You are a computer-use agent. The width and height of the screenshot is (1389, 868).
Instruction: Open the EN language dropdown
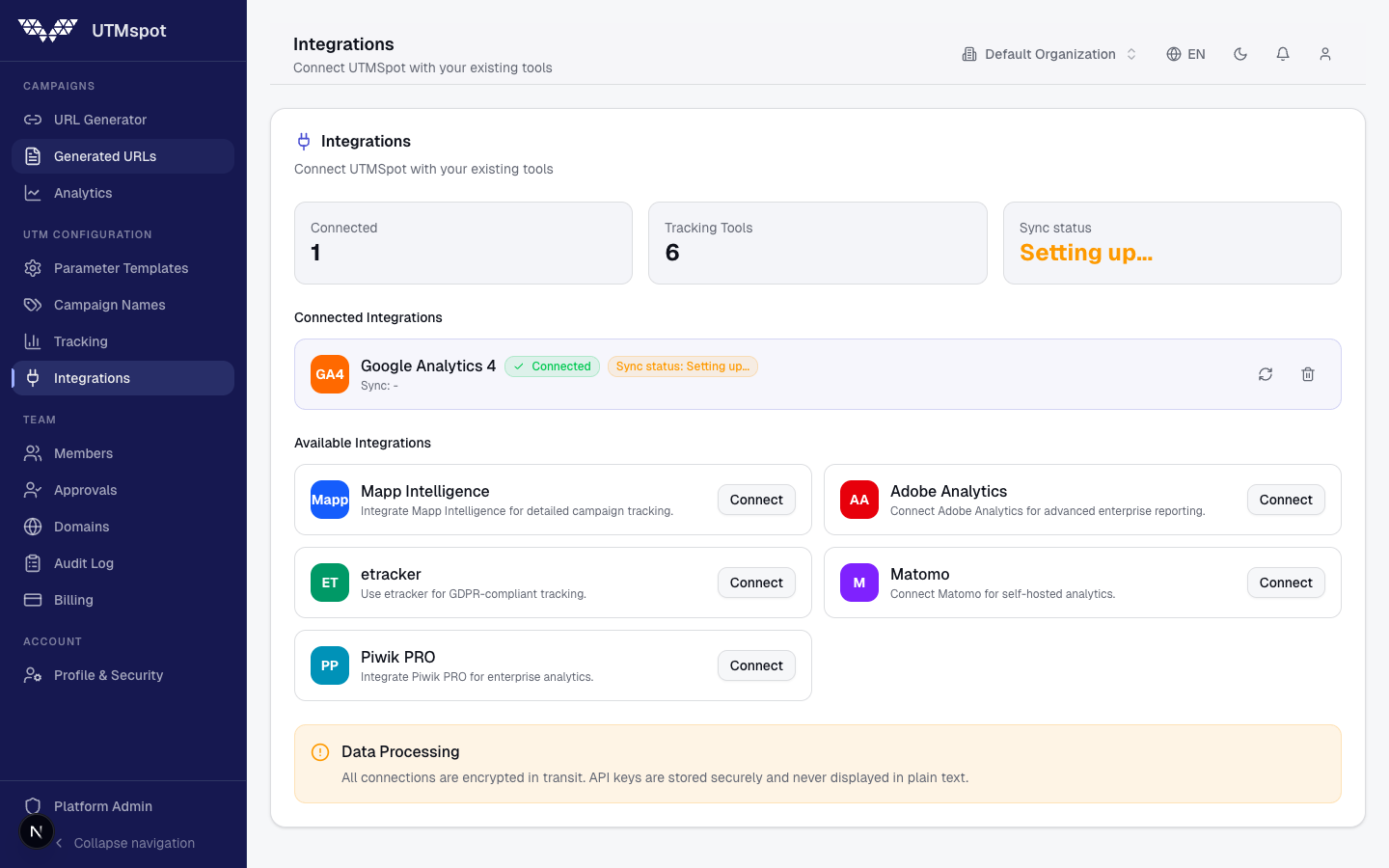pos(1185,54)
